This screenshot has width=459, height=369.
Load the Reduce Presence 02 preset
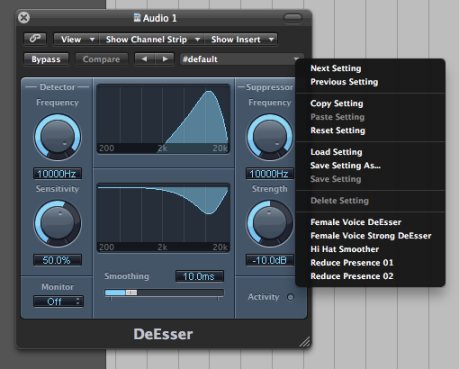(x=352, y=276)
